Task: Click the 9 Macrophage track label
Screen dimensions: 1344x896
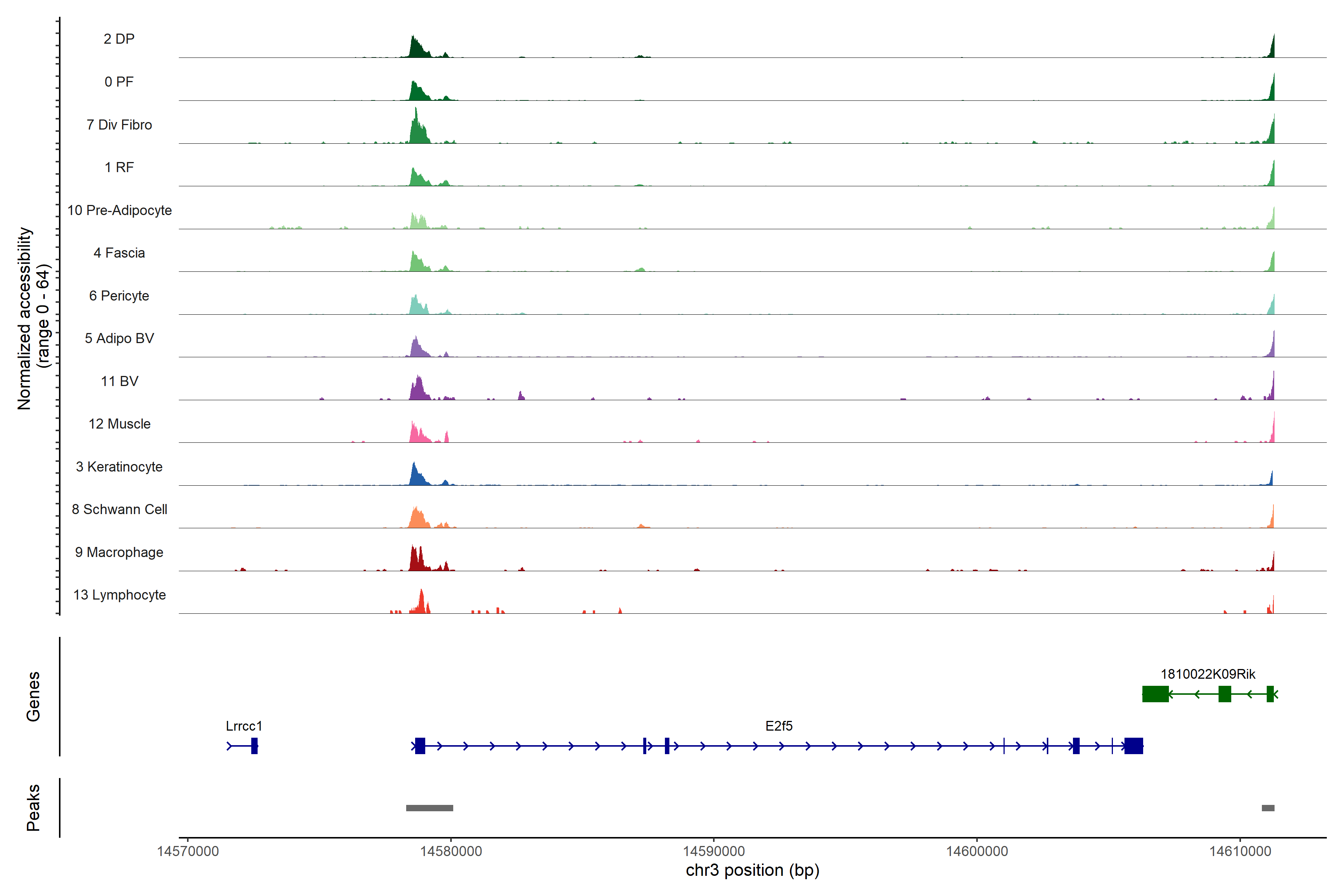Action: [119, 552]
